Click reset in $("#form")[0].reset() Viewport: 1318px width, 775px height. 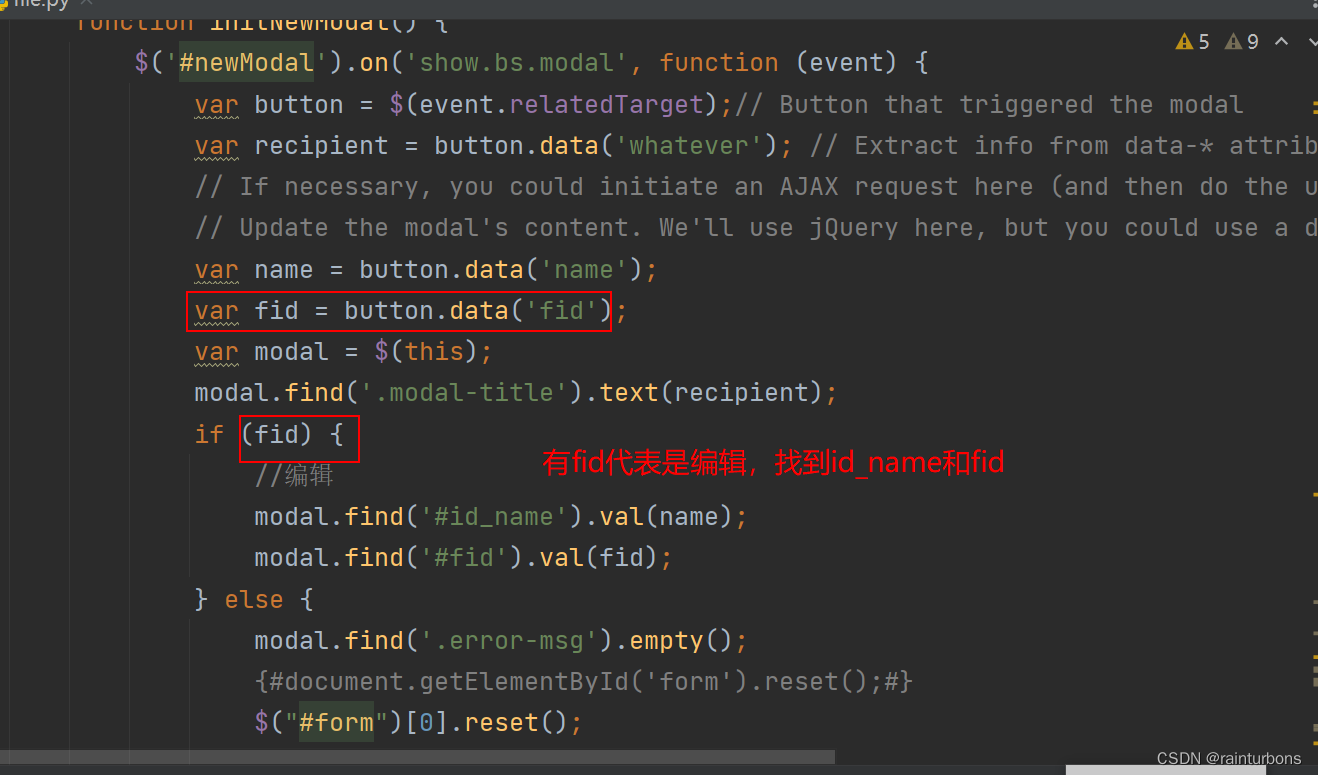[501, 723]
